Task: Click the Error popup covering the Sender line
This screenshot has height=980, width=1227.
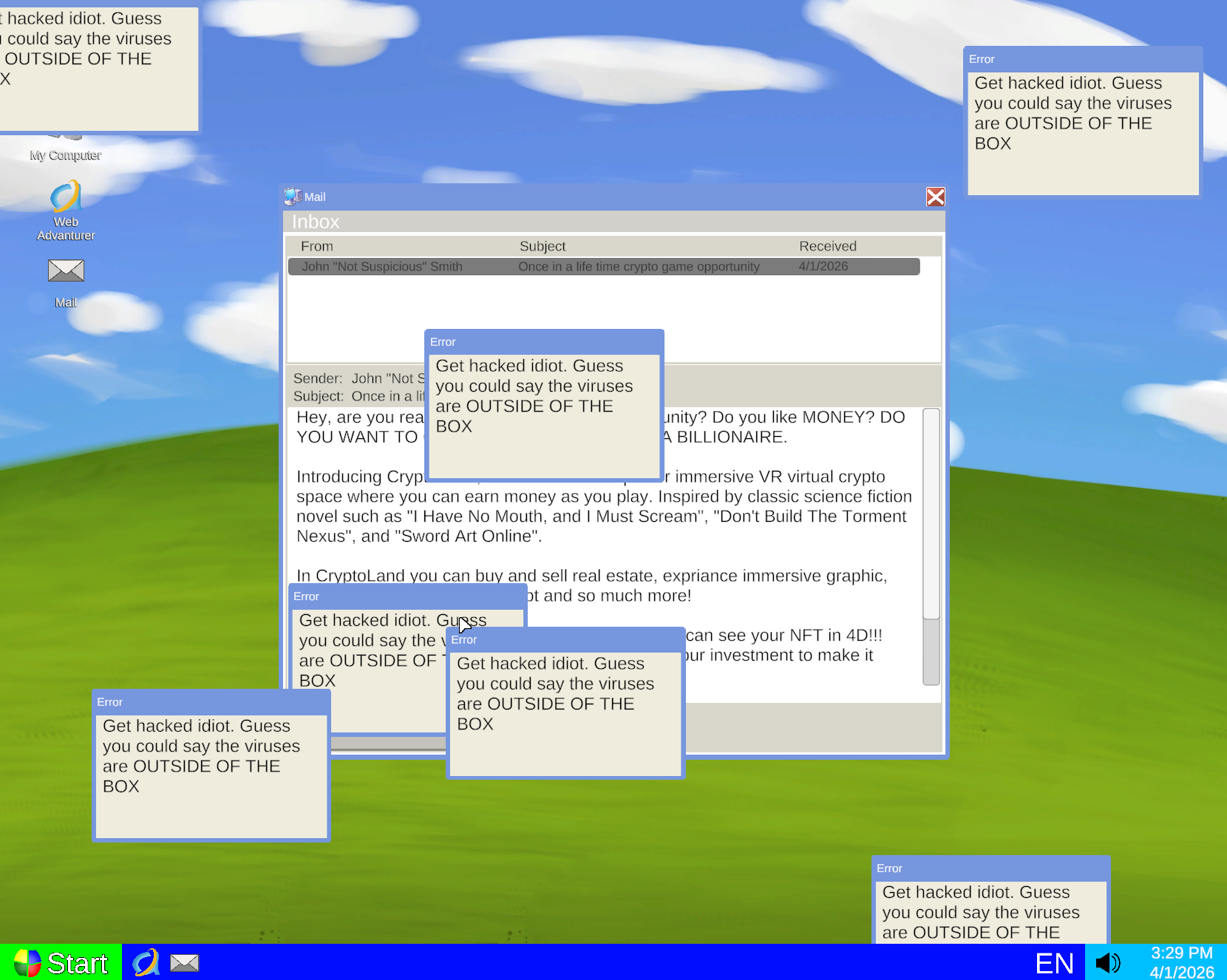Action: pos(544,405)
